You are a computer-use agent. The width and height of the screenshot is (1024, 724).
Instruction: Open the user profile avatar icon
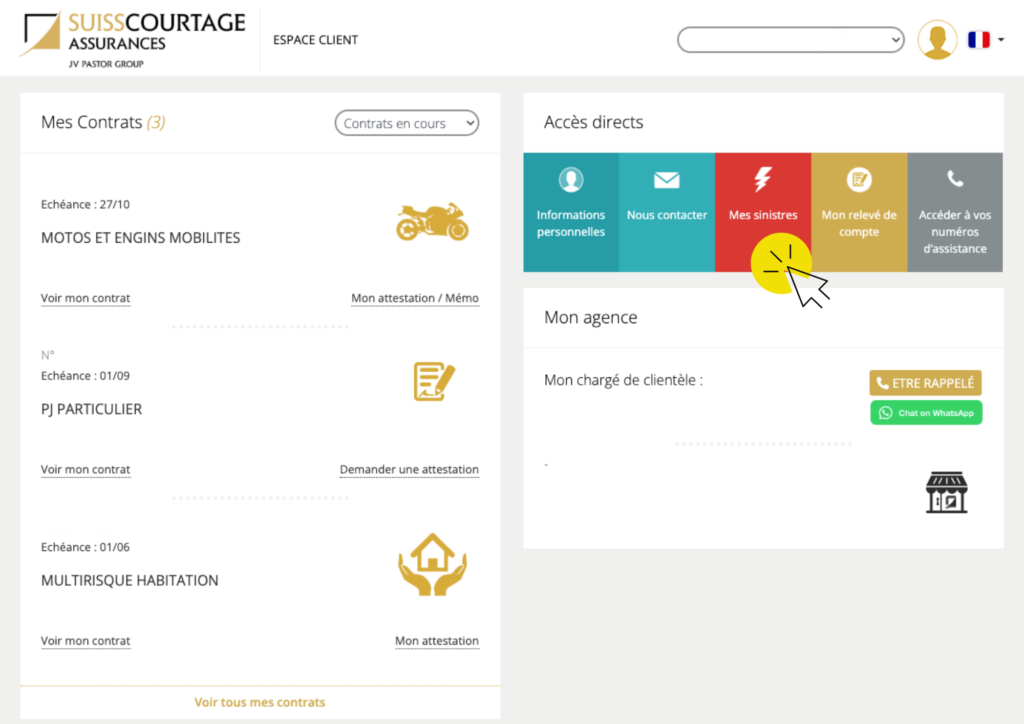tap(937, 40)
